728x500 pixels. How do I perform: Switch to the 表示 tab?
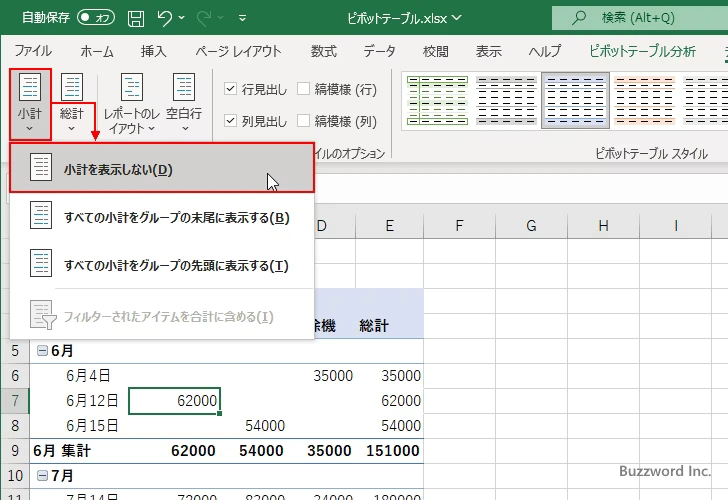pyautogui.click(x=488, y=51)
